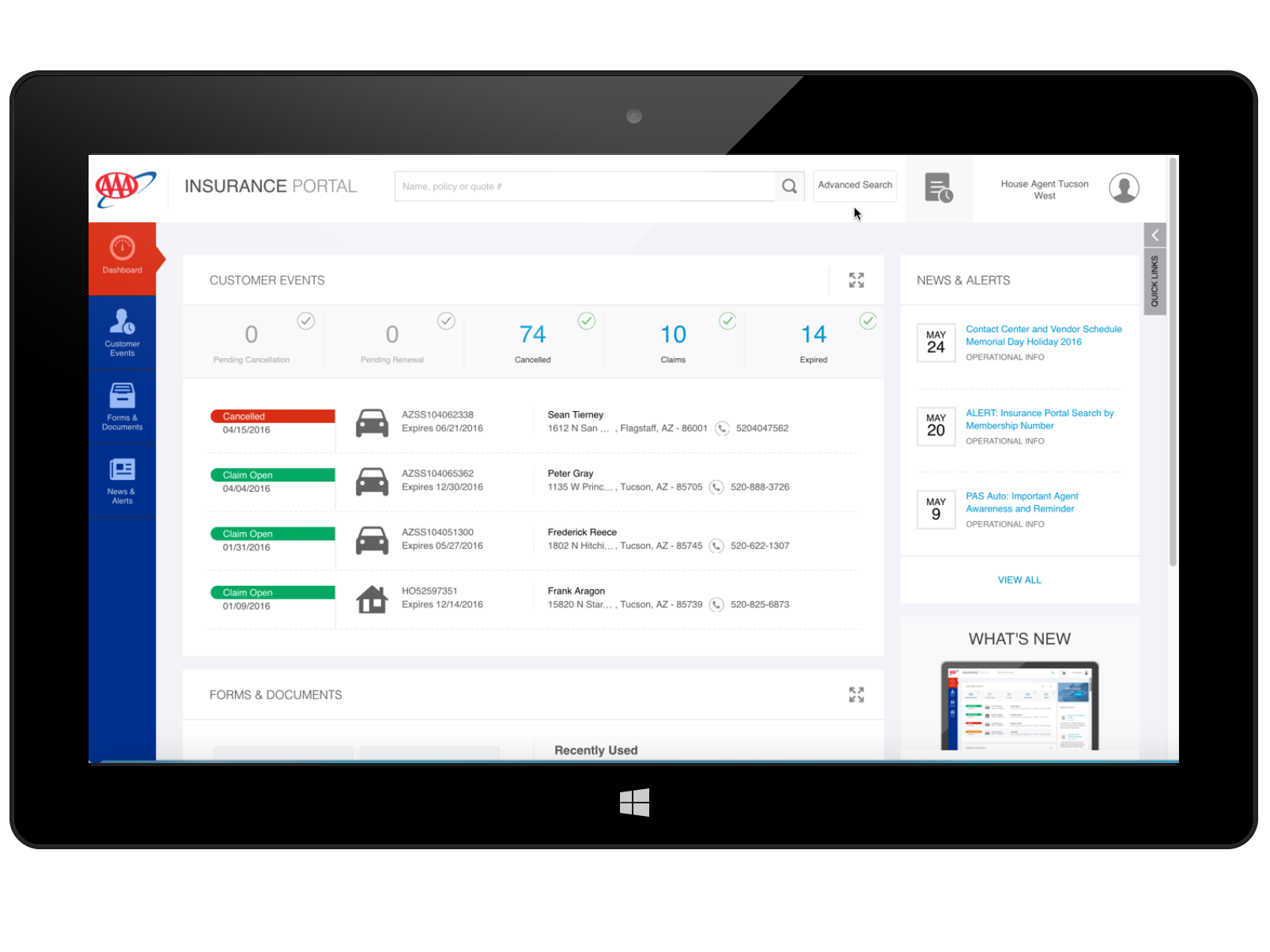Image resolution: width=1270 pixels, height=952 pixels.
Task: Toggle the Pending Cancellation checkmark filter
Action: point(306,320)
